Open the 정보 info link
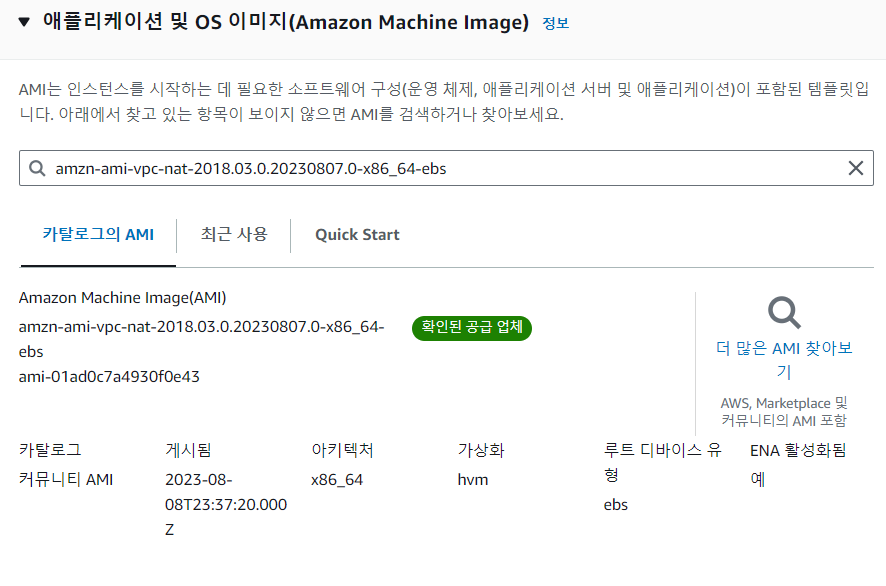 tap(555, 23)
